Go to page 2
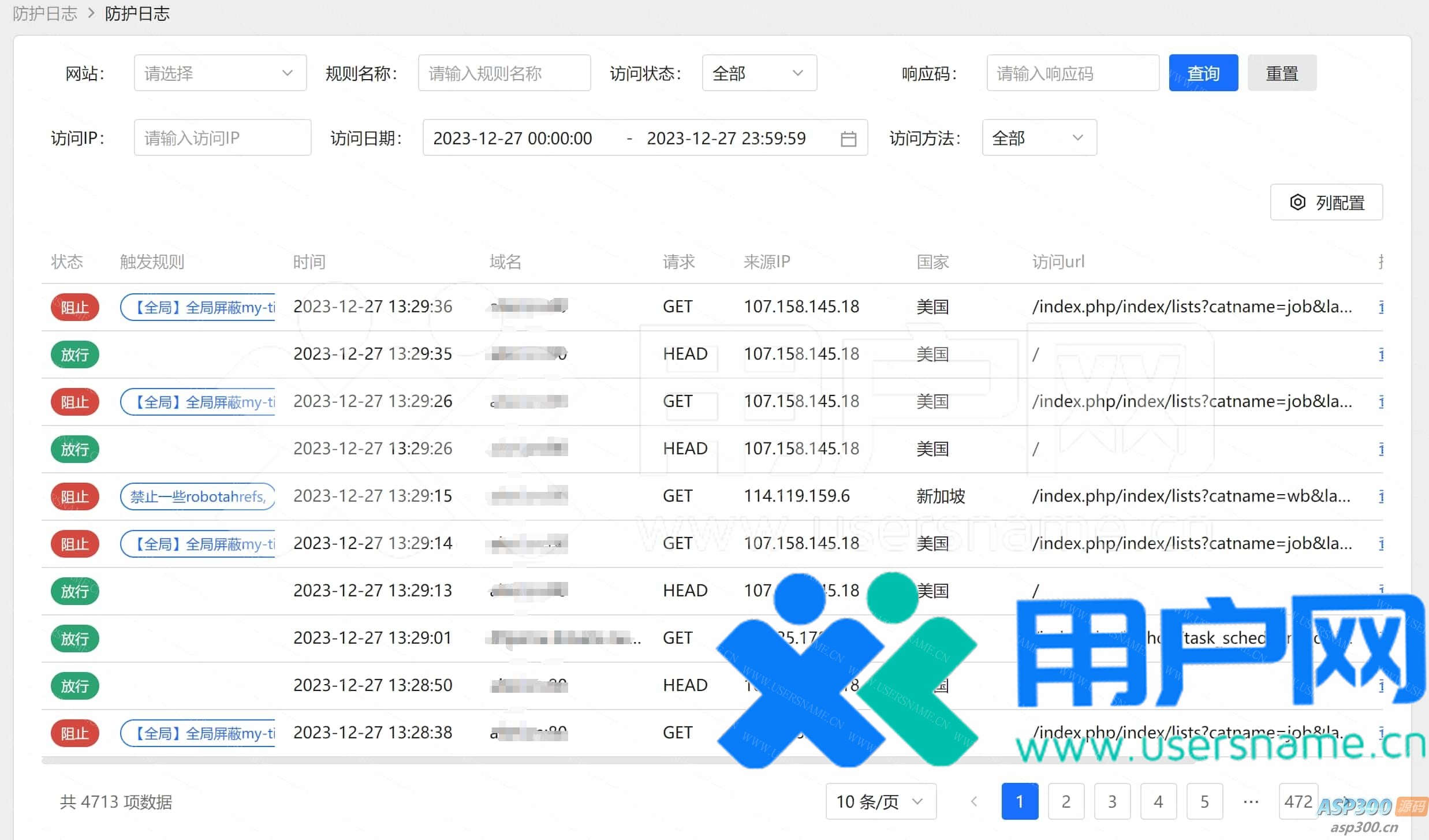This screenshot has width=1429, height=840. click(x=1066, y=801)
